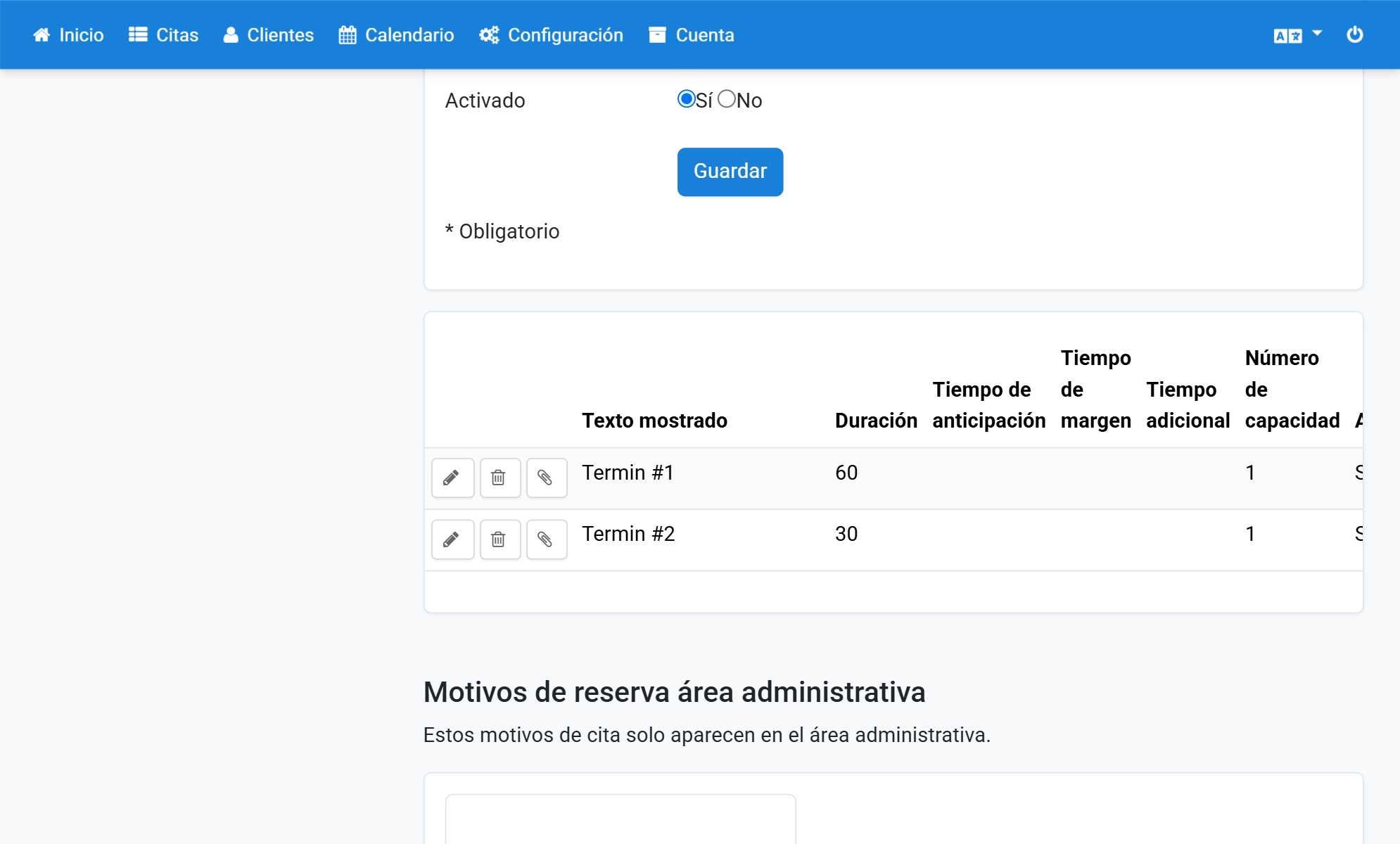The image size is (1400, 844).
Task: Click the Citas list icon
Action: click(138, 34)
